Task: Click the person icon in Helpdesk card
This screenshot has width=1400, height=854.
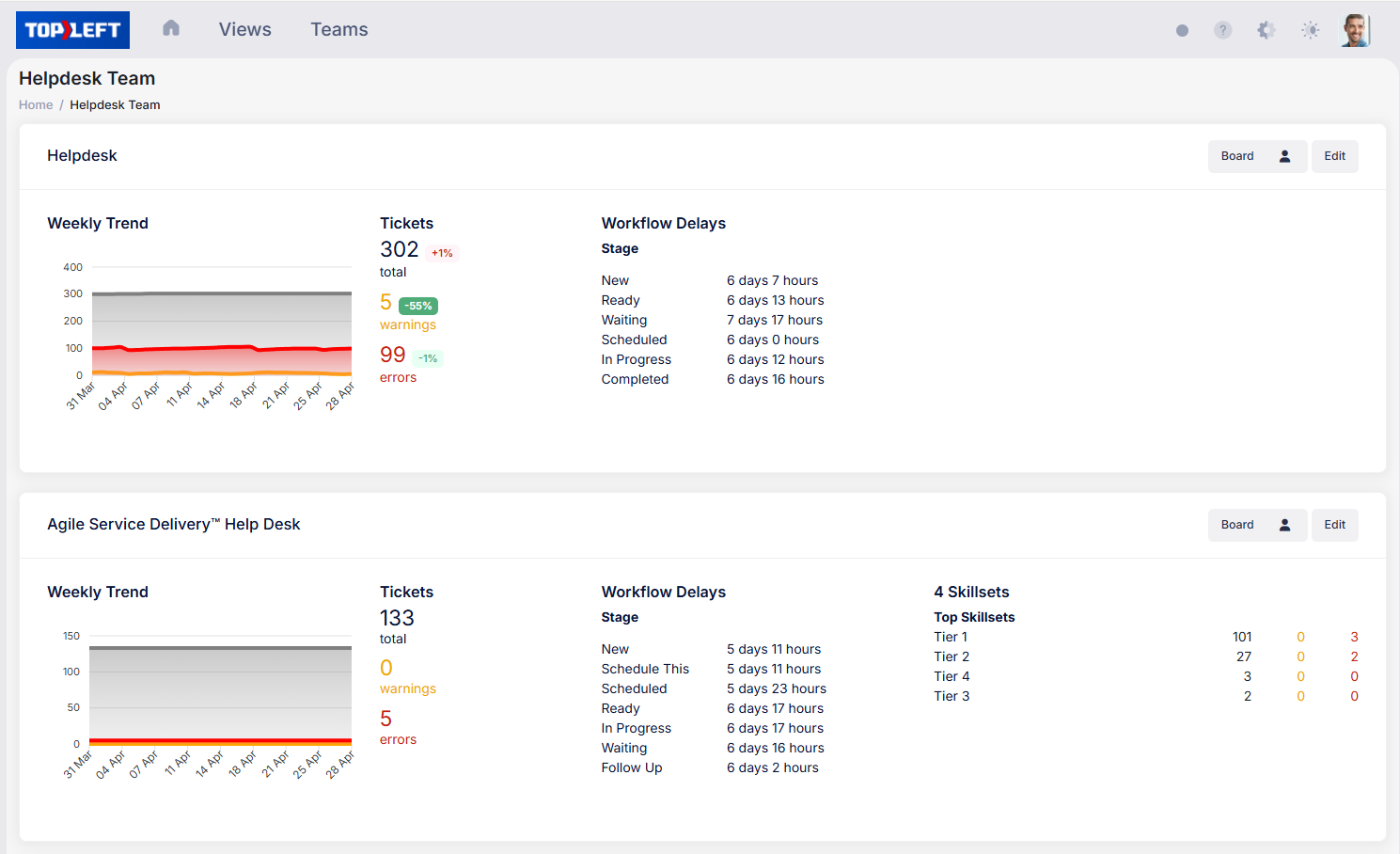Action: (x=1284, y=156)
